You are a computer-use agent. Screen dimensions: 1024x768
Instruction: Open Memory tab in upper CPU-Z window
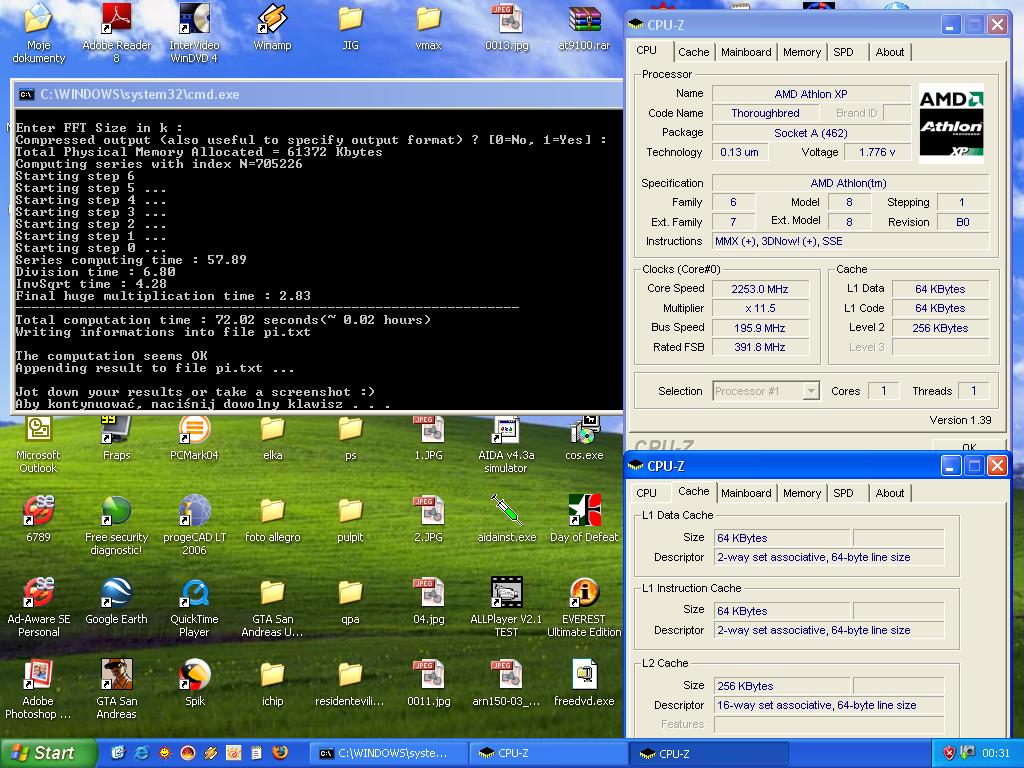click(x=802, y=52)
